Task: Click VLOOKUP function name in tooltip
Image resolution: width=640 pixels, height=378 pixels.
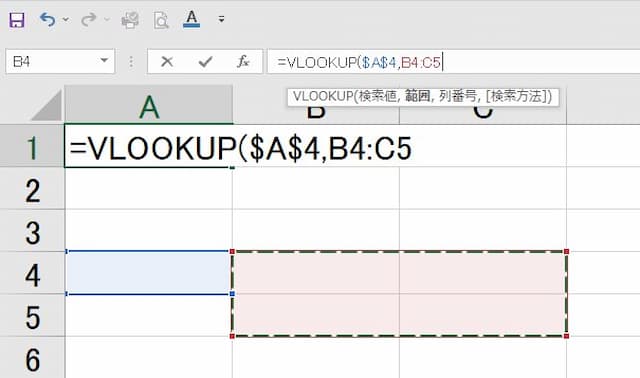Action: click(323, 96)
